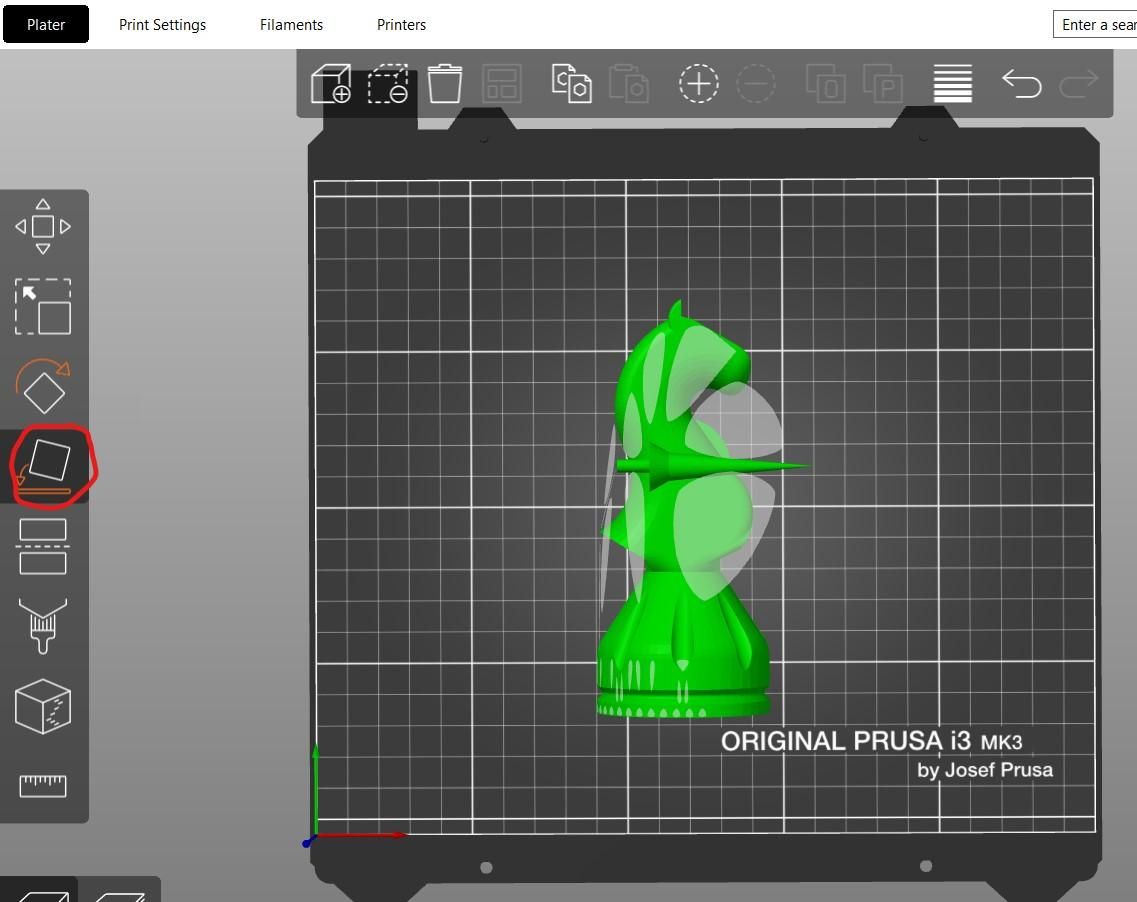Select the Move tool
Viewport: 1137px width, 902px height.
(42, 225)
